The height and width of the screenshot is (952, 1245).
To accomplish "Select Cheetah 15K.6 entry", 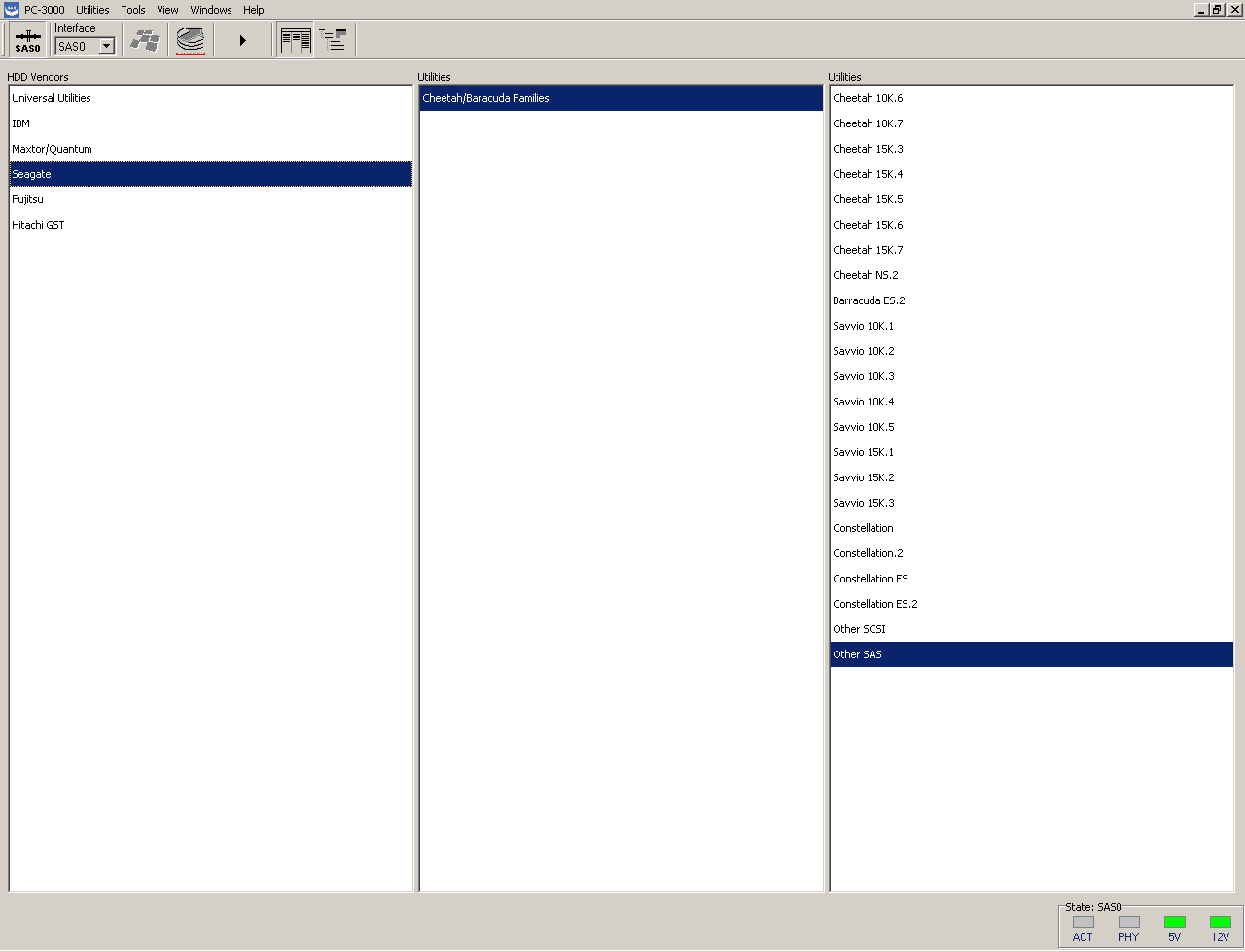I will 1032,225.
